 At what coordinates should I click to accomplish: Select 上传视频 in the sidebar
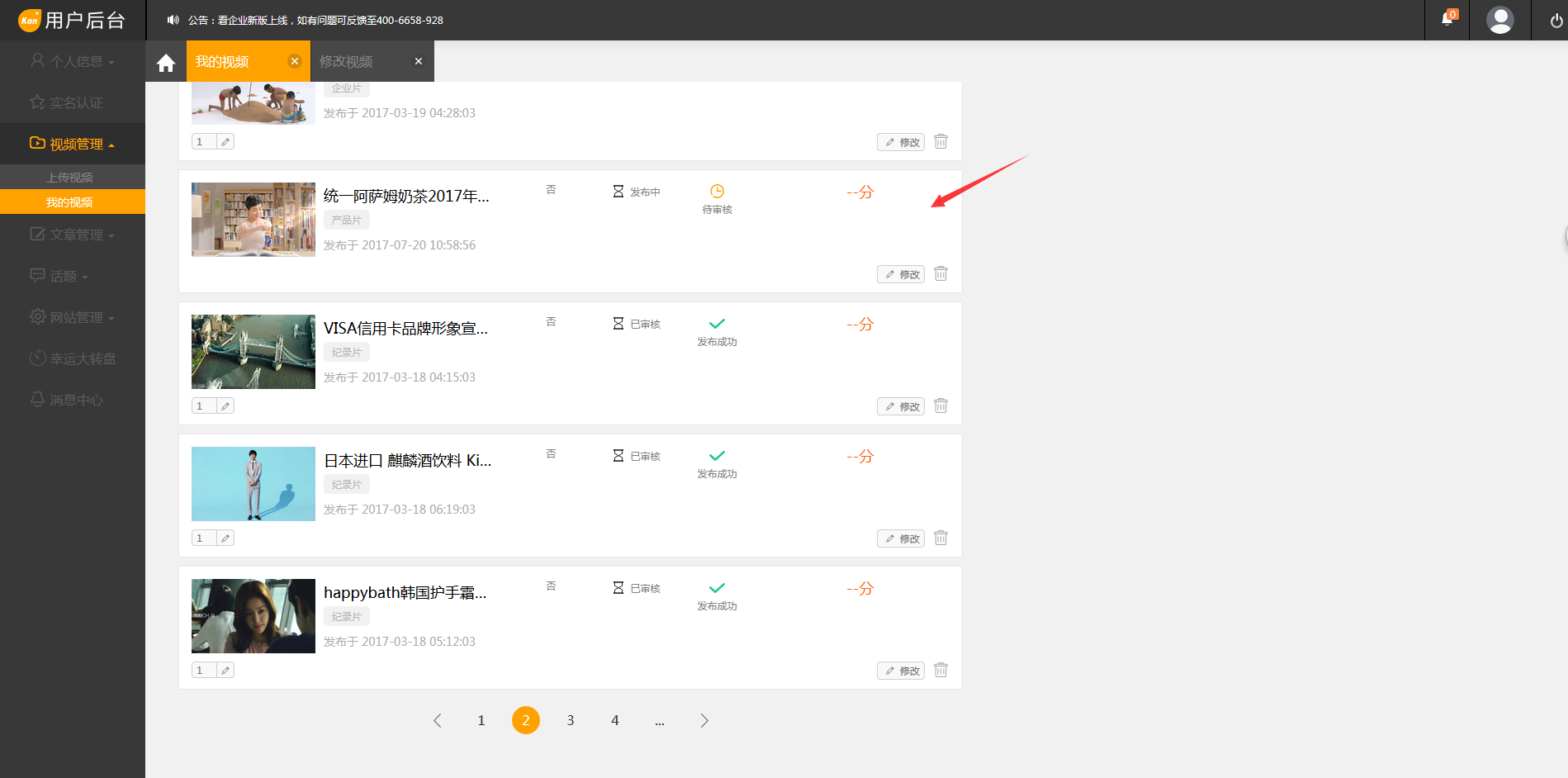(69, 178)
